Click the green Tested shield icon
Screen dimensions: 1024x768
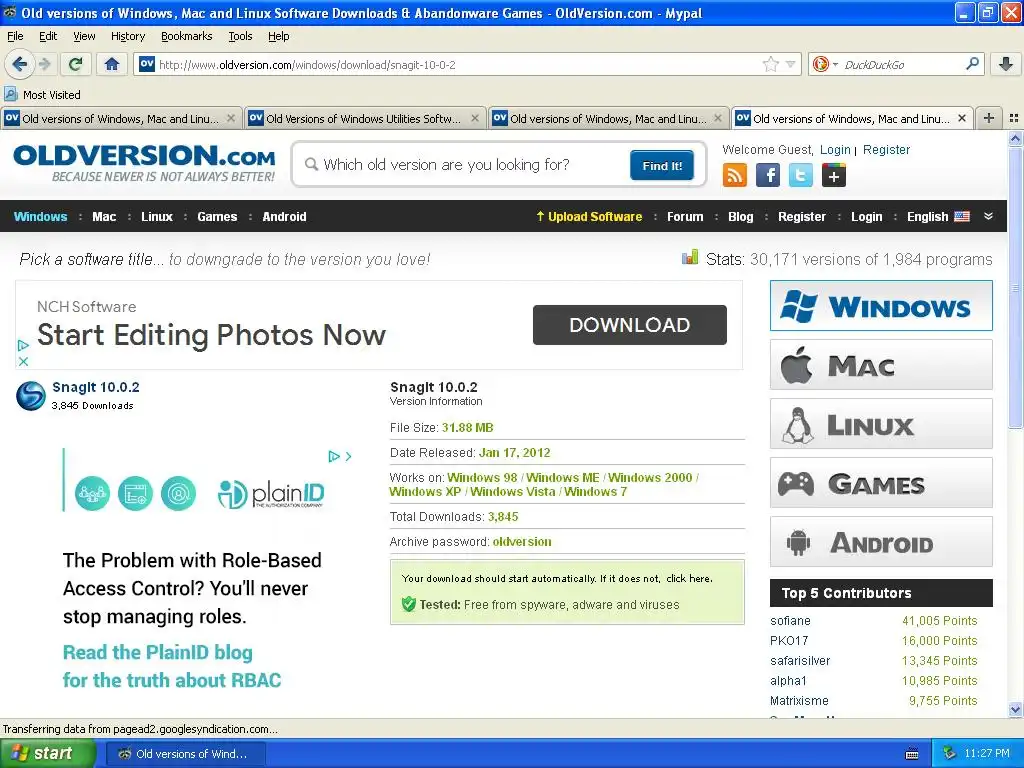(408, 604)
